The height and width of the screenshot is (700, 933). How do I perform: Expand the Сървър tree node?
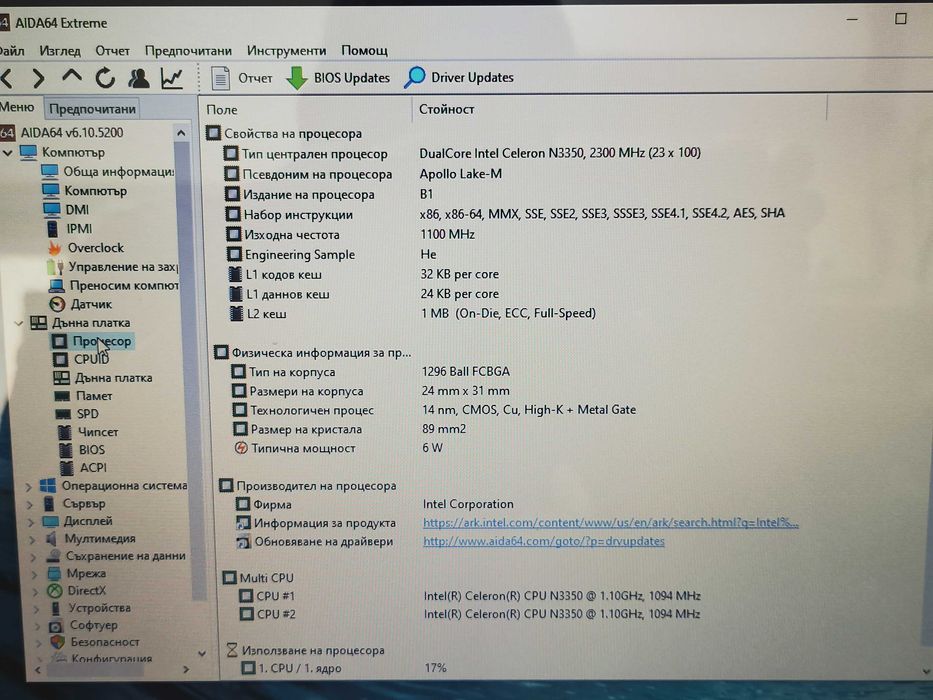click(29, 505)
